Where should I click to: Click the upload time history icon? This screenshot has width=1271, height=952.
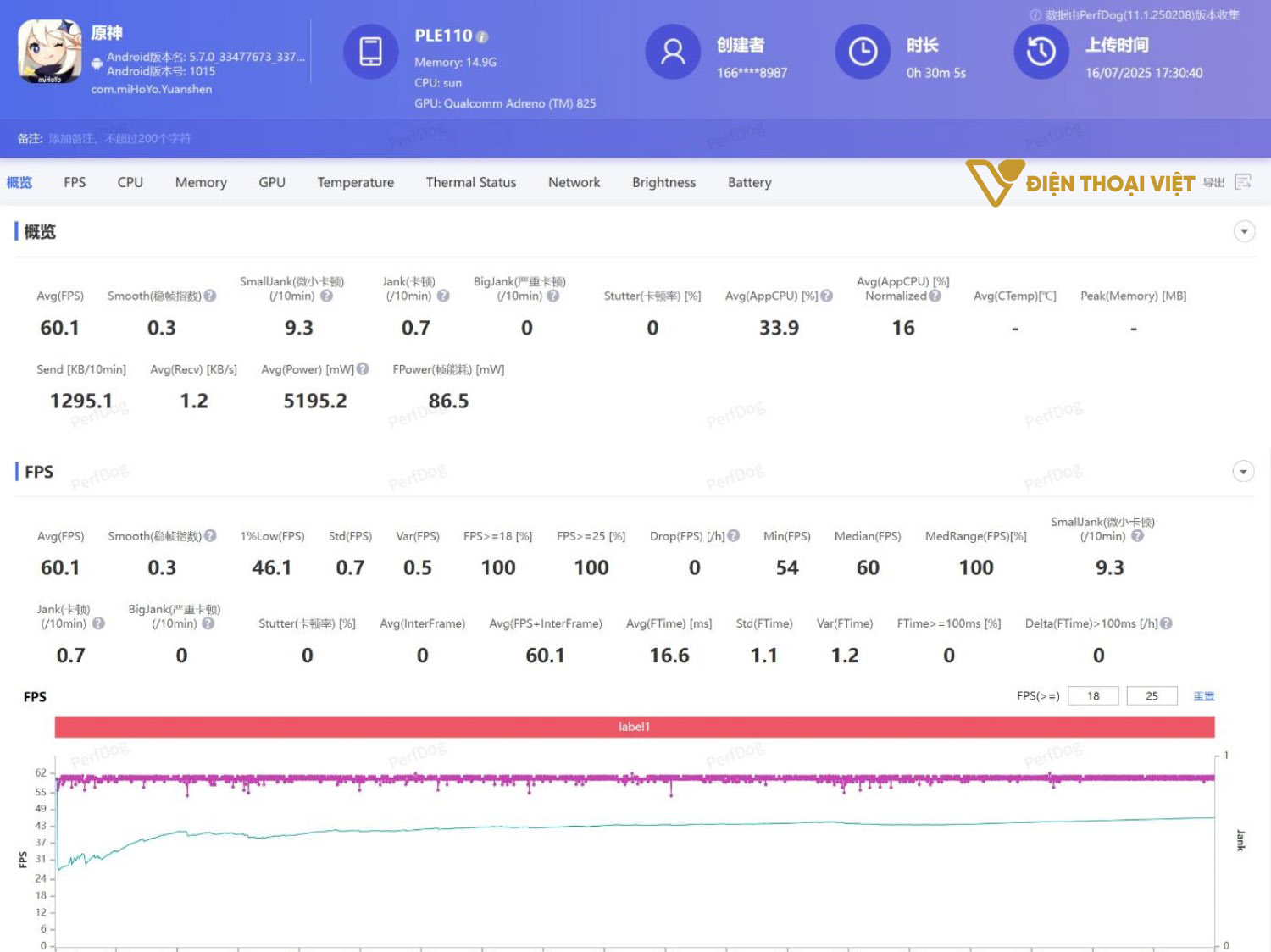(1041, 52)
